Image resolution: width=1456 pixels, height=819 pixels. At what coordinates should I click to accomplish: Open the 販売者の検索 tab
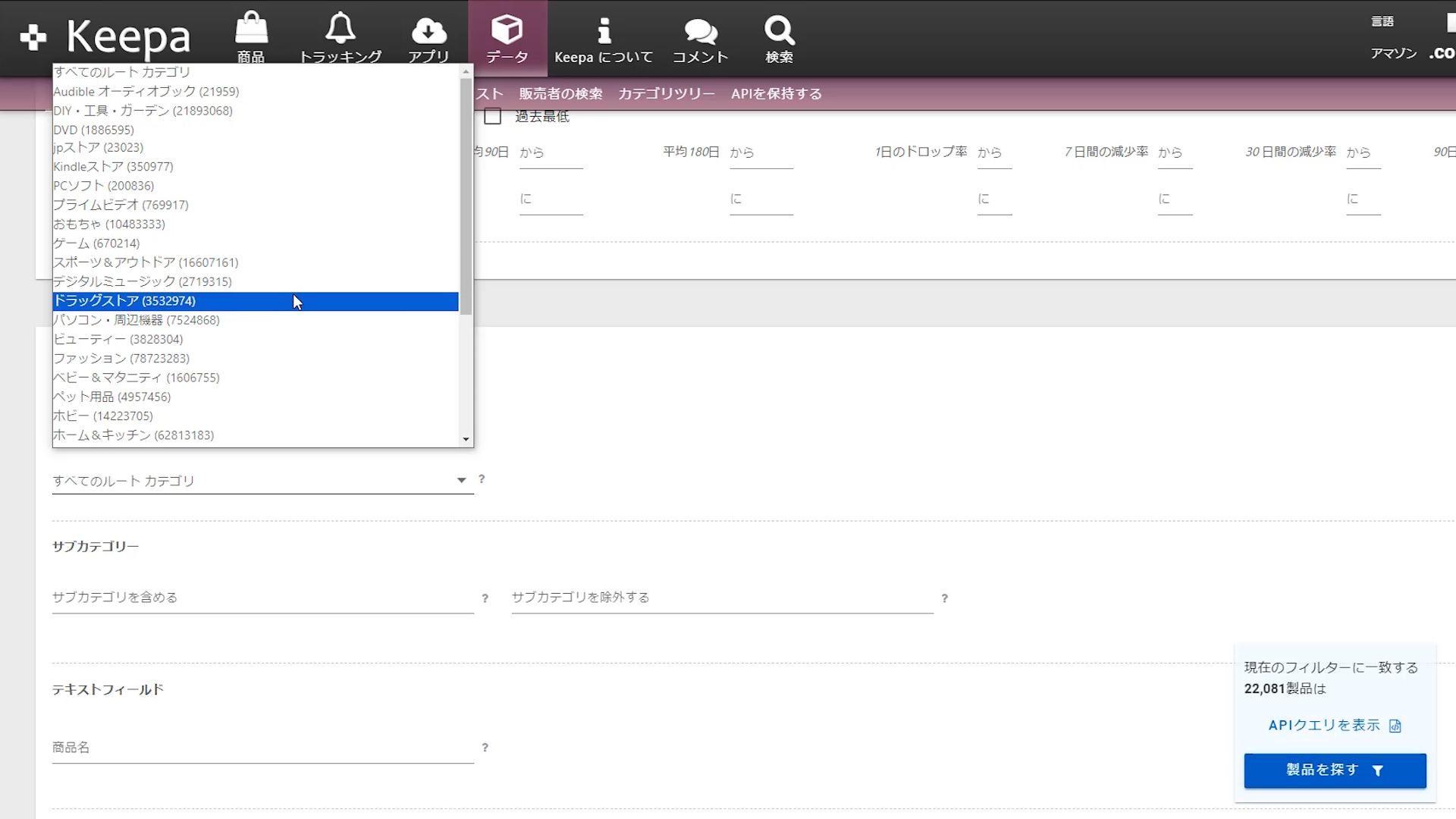point(560,94)
